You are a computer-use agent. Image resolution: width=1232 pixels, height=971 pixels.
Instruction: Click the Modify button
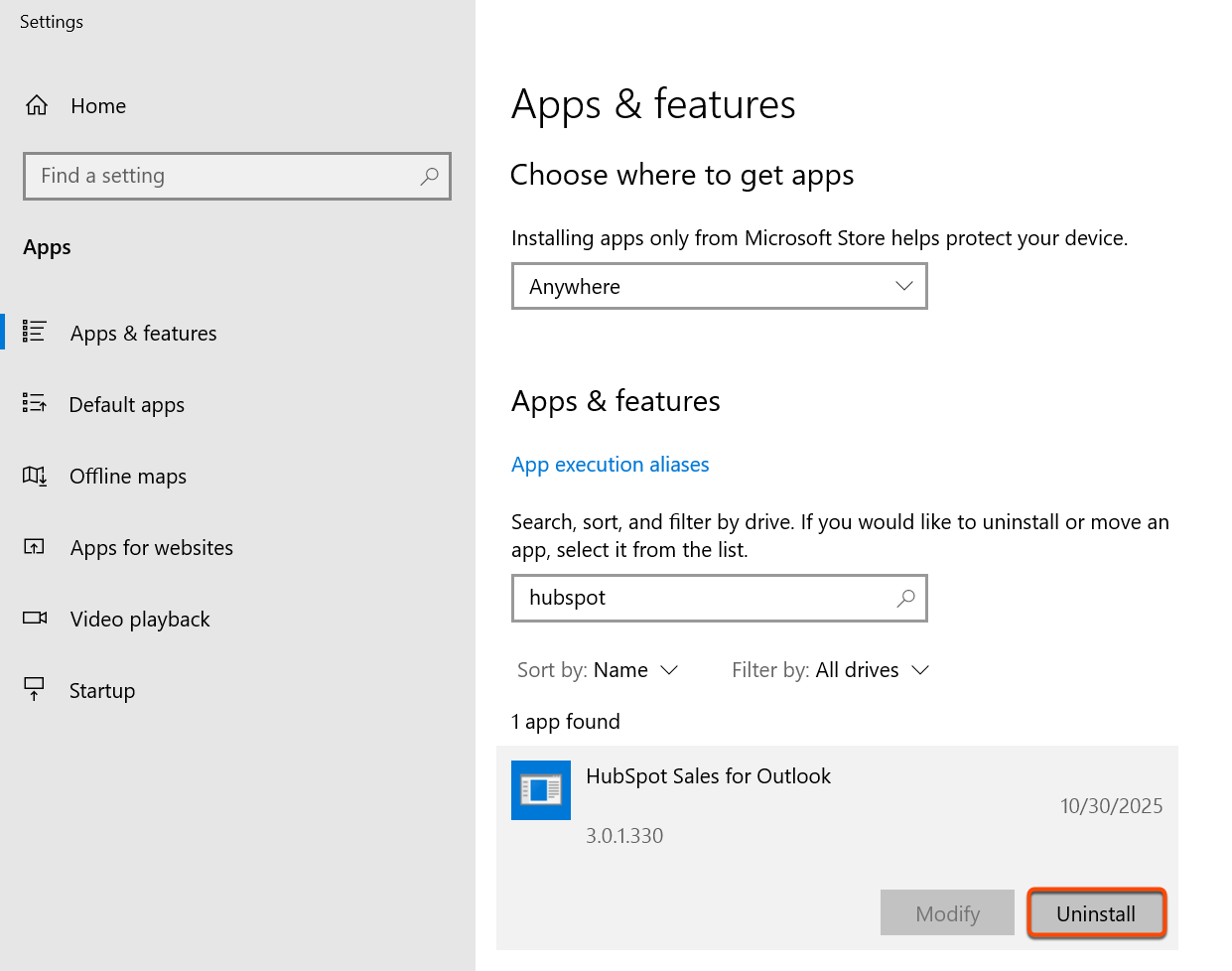pos(947,912)
